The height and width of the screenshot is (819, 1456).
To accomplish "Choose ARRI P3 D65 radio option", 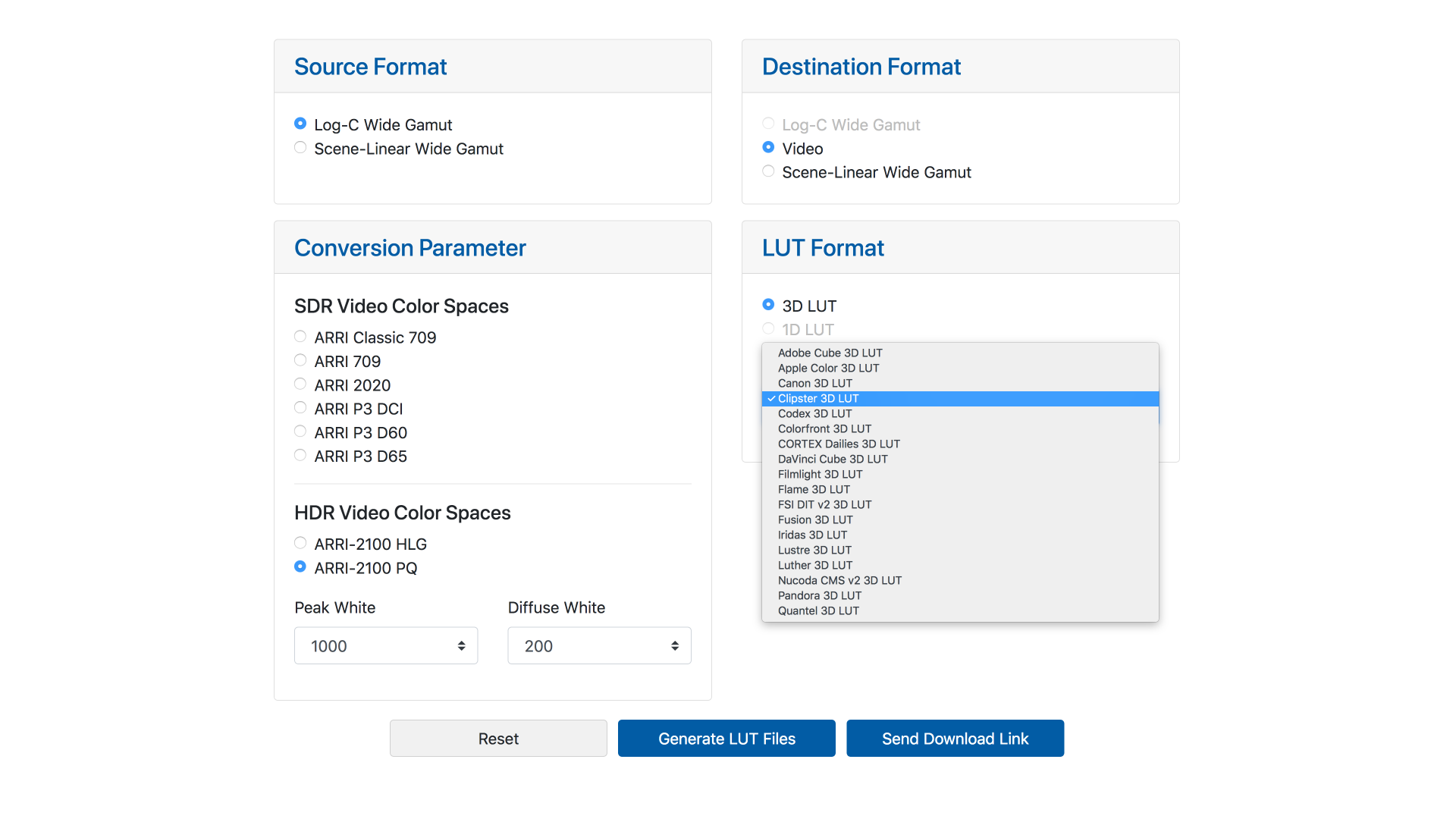I will 300,456.
